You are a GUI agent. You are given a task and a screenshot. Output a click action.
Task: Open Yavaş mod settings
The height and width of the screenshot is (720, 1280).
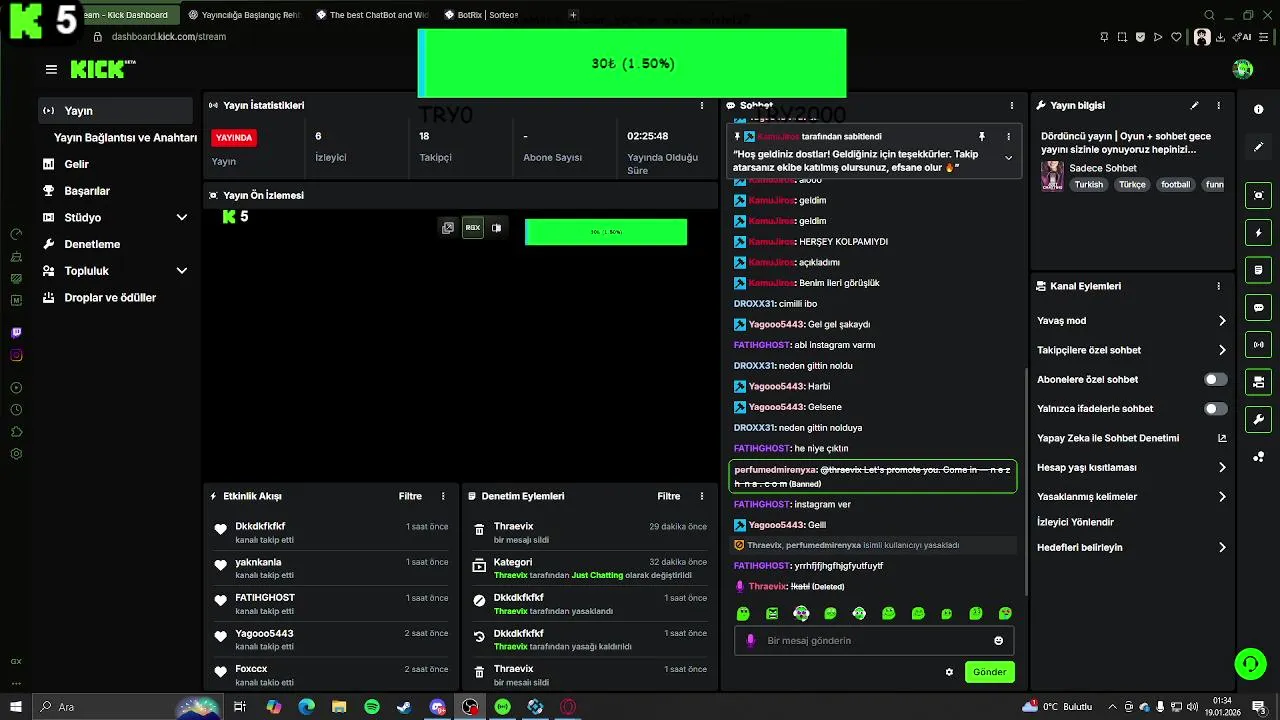1132,321
